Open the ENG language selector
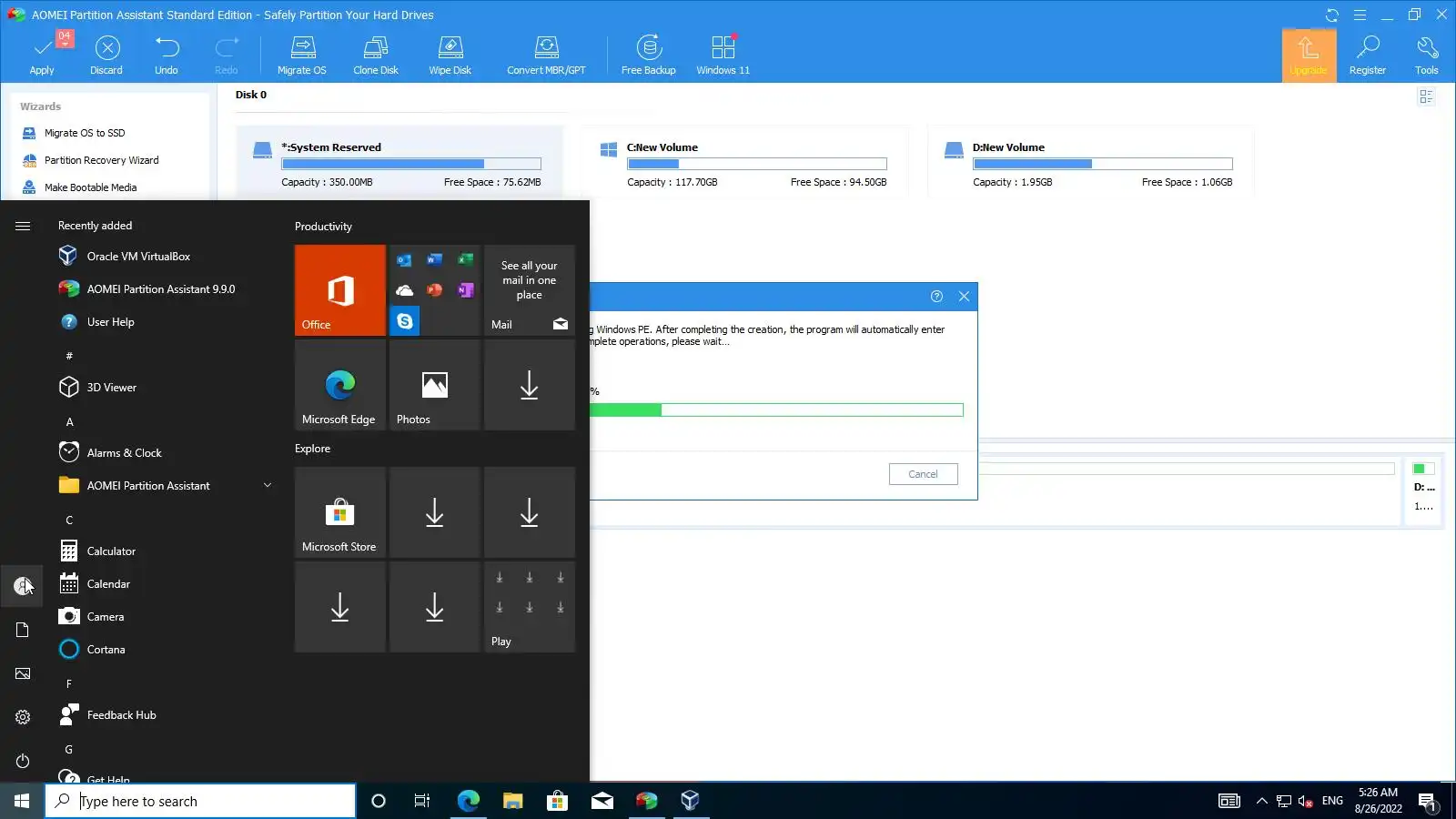The width and height of the screenshot is (1456, 819). tap(1332, 801)
